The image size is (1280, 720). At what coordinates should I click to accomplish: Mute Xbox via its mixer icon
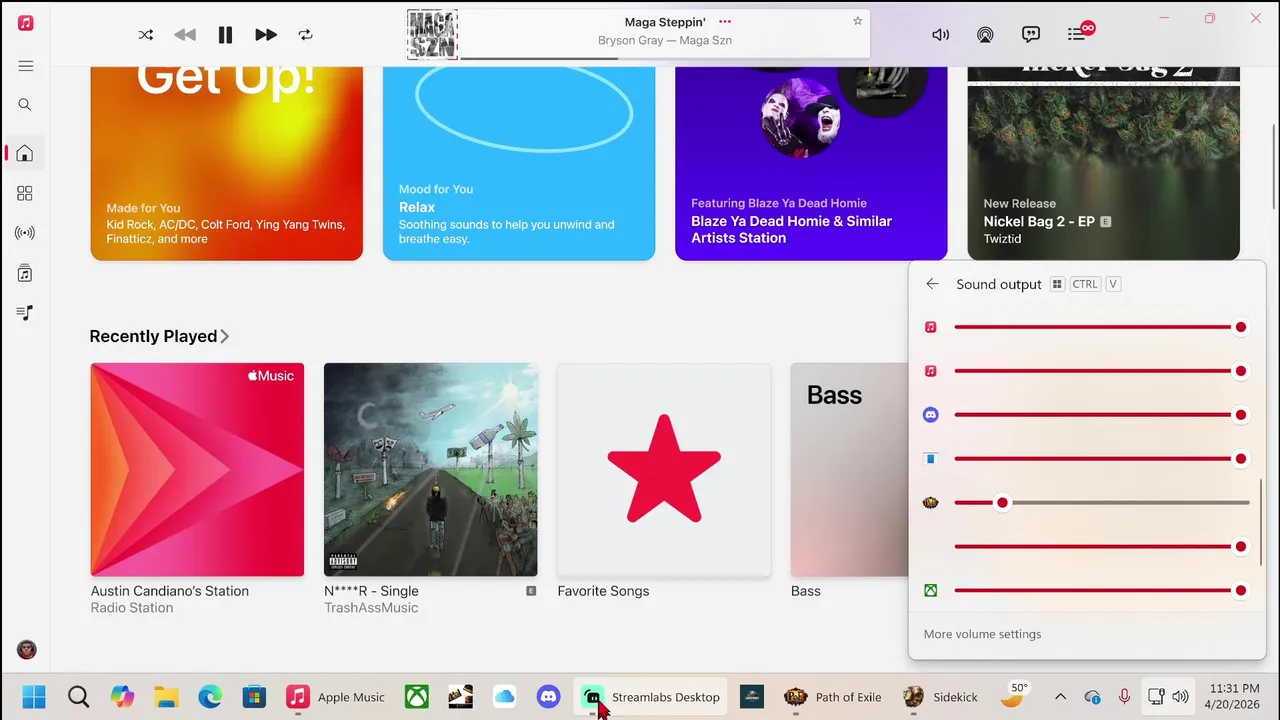[931, 591]
